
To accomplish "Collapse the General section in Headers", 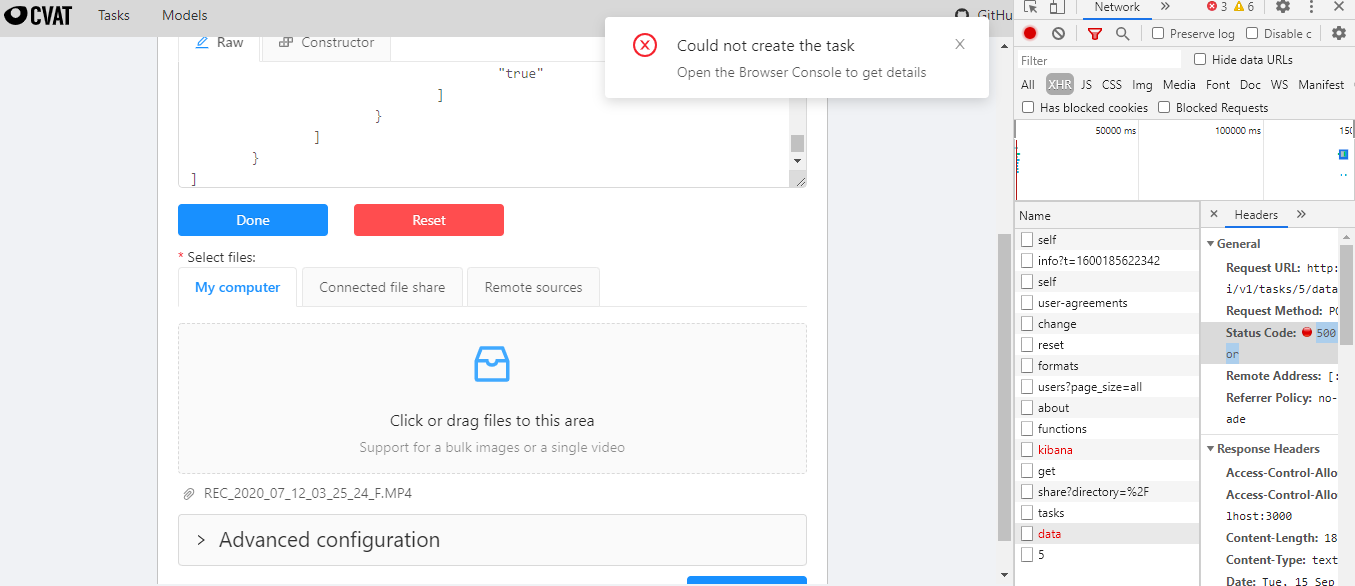I will pos(1211,243).
